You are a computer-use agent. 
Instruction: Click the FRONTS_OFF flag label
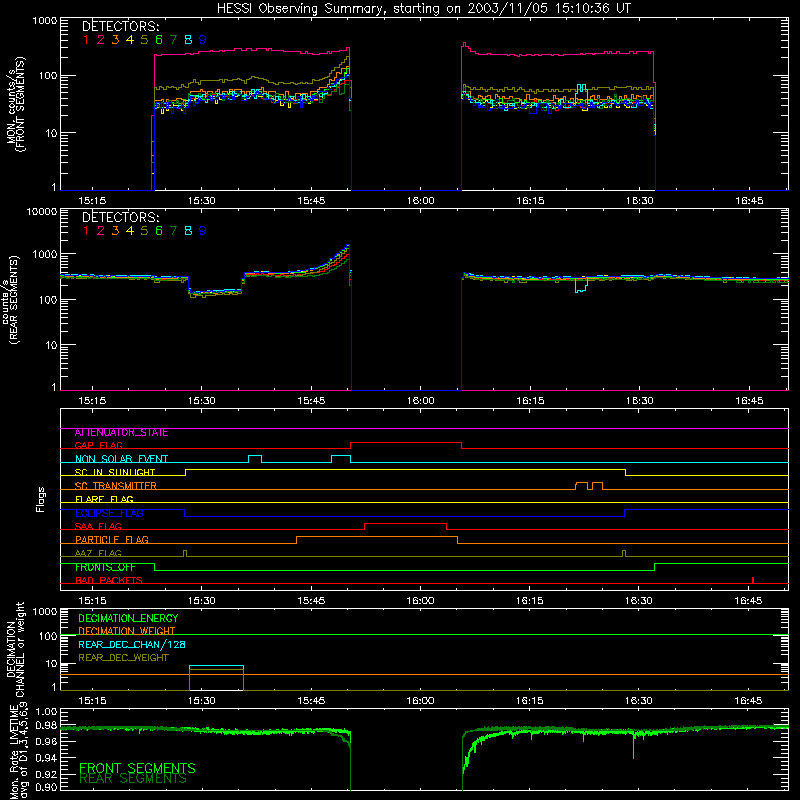[x=105, y=567]
